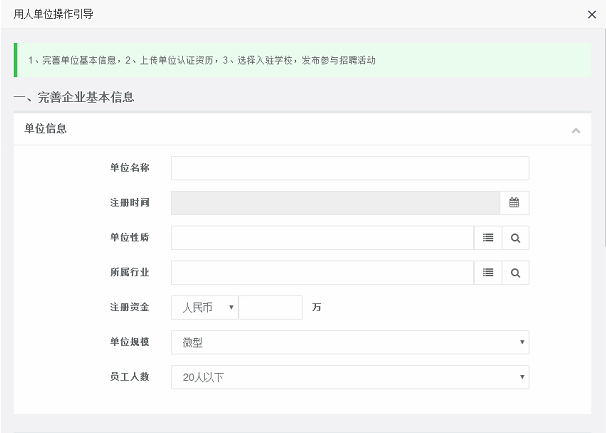Close the 用人单位操作引导 dialog
Image resolution: width=606 pixels, height=433 pixels.
(x=591, y=14)
